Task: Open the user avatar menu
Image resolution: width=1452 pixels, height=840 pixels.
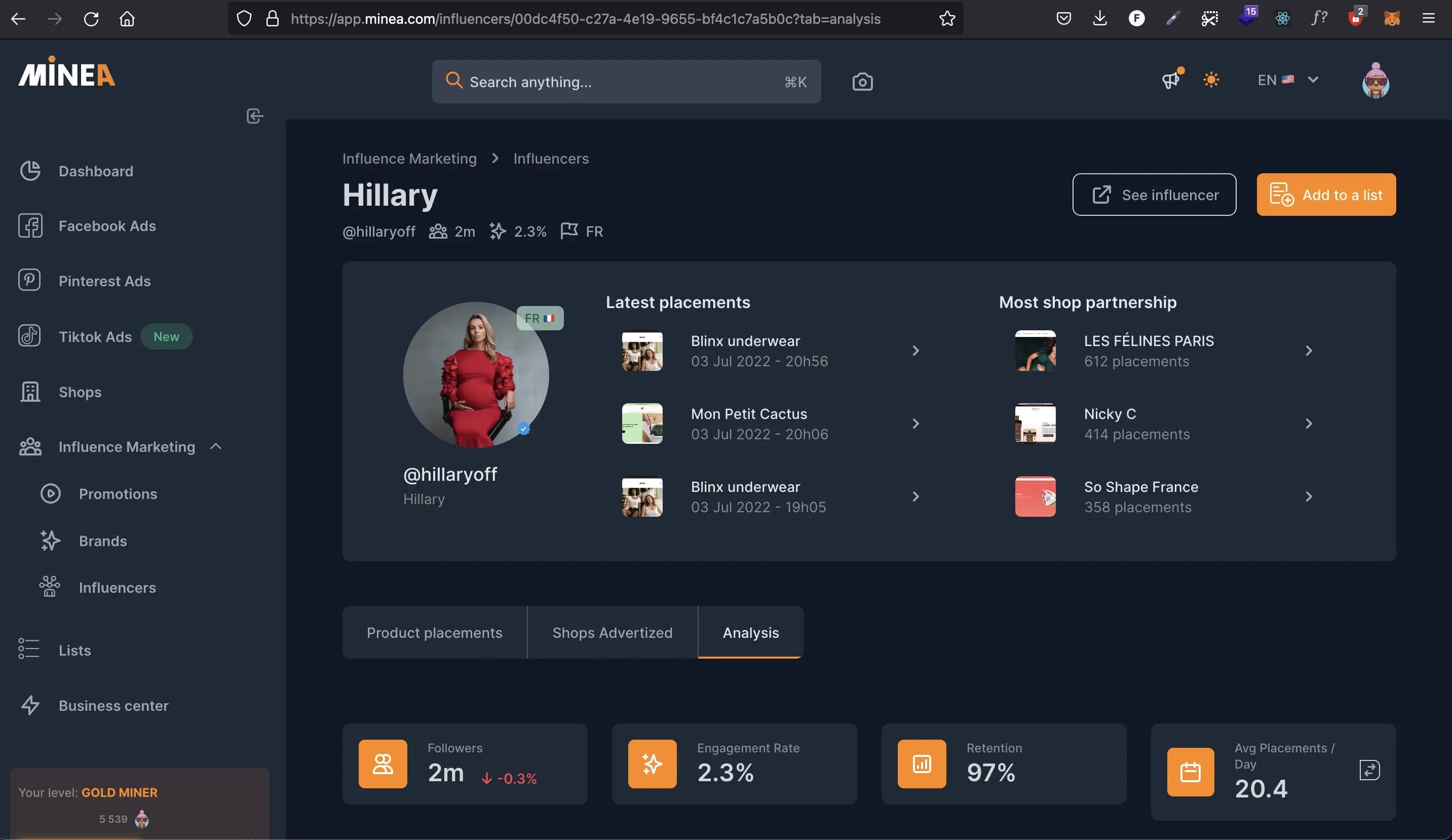Action: (1375, 81)
